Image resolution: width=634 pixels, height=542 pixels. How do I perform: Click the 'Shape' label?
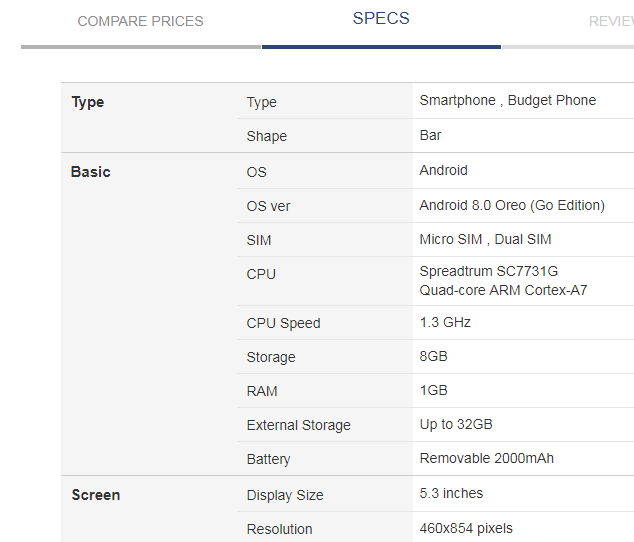[x=267, y=136]
